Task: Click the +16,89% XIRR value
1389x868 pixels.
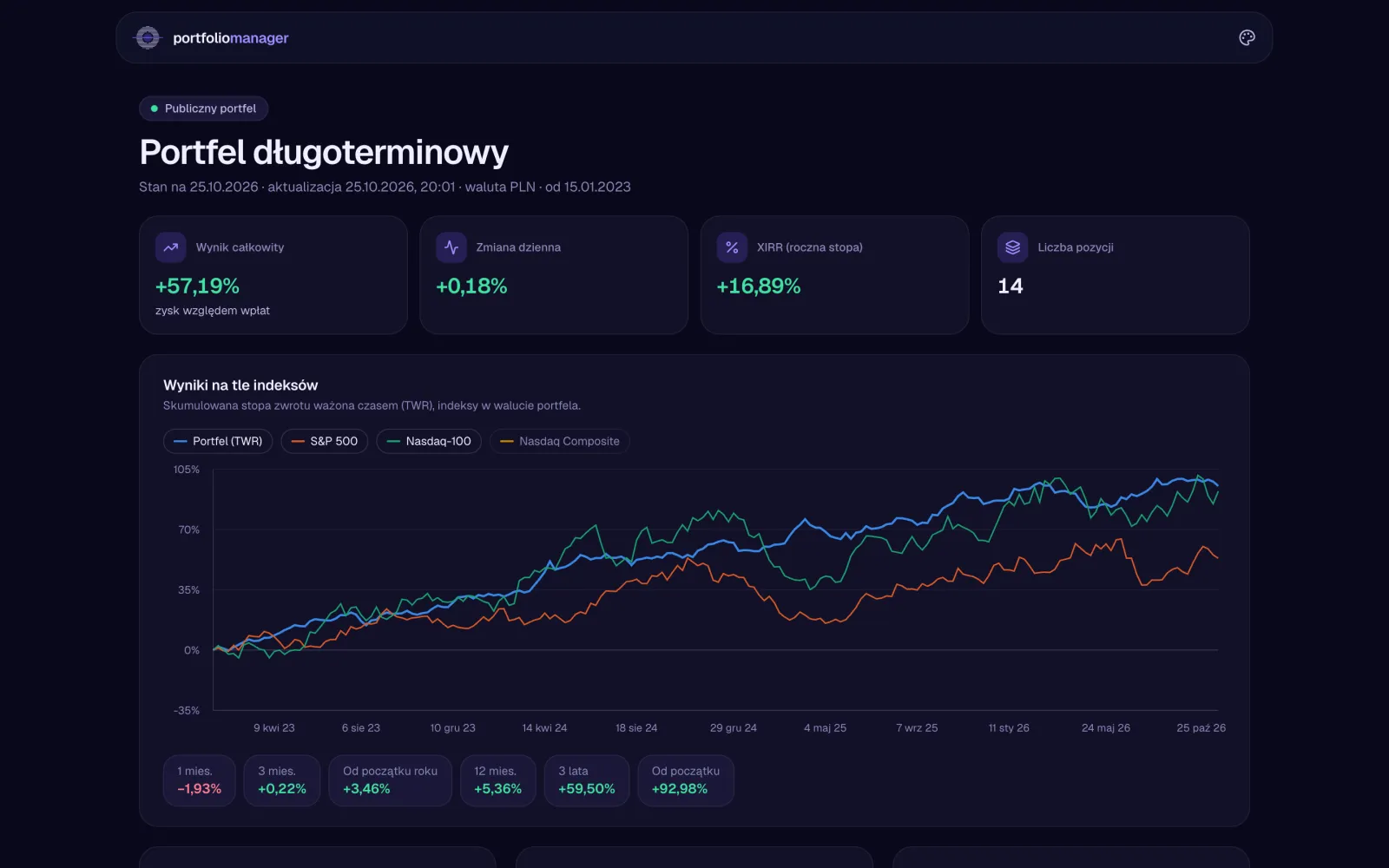Action: coord(759,286)
